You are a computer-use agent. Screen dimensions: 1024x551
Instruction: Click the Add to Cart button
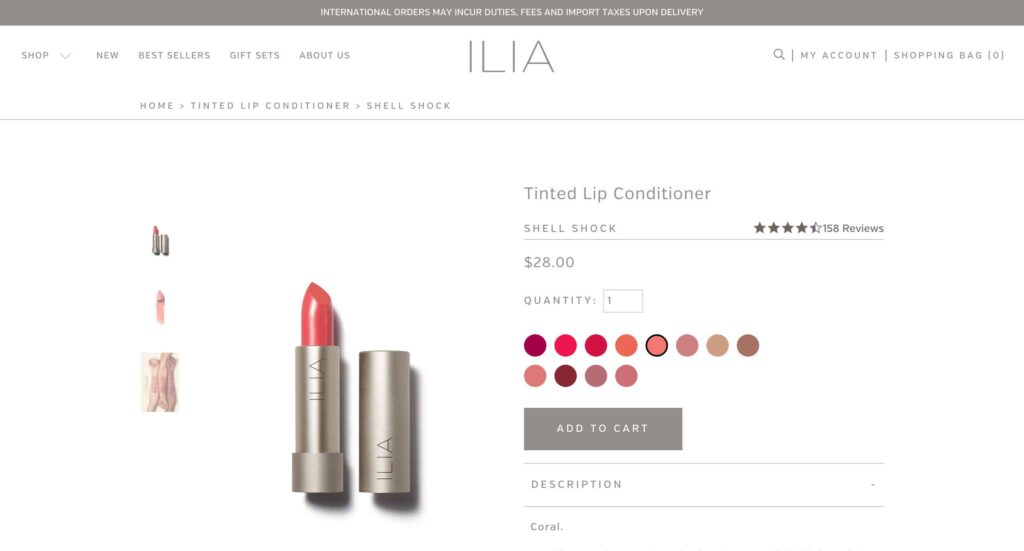(x=603, y=429)
